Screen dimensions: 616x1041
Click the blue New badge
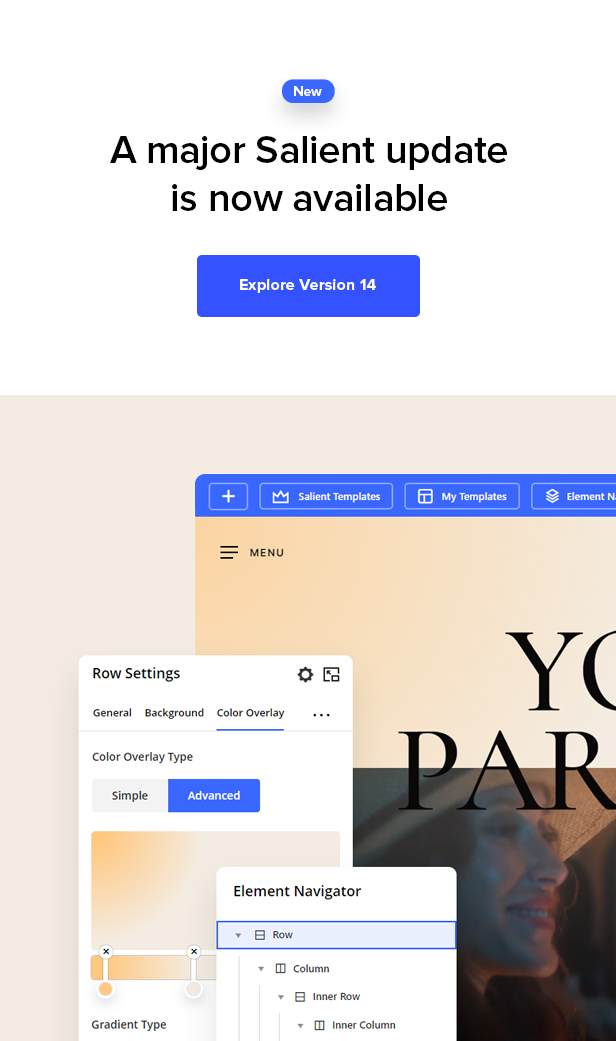(308, 91)
